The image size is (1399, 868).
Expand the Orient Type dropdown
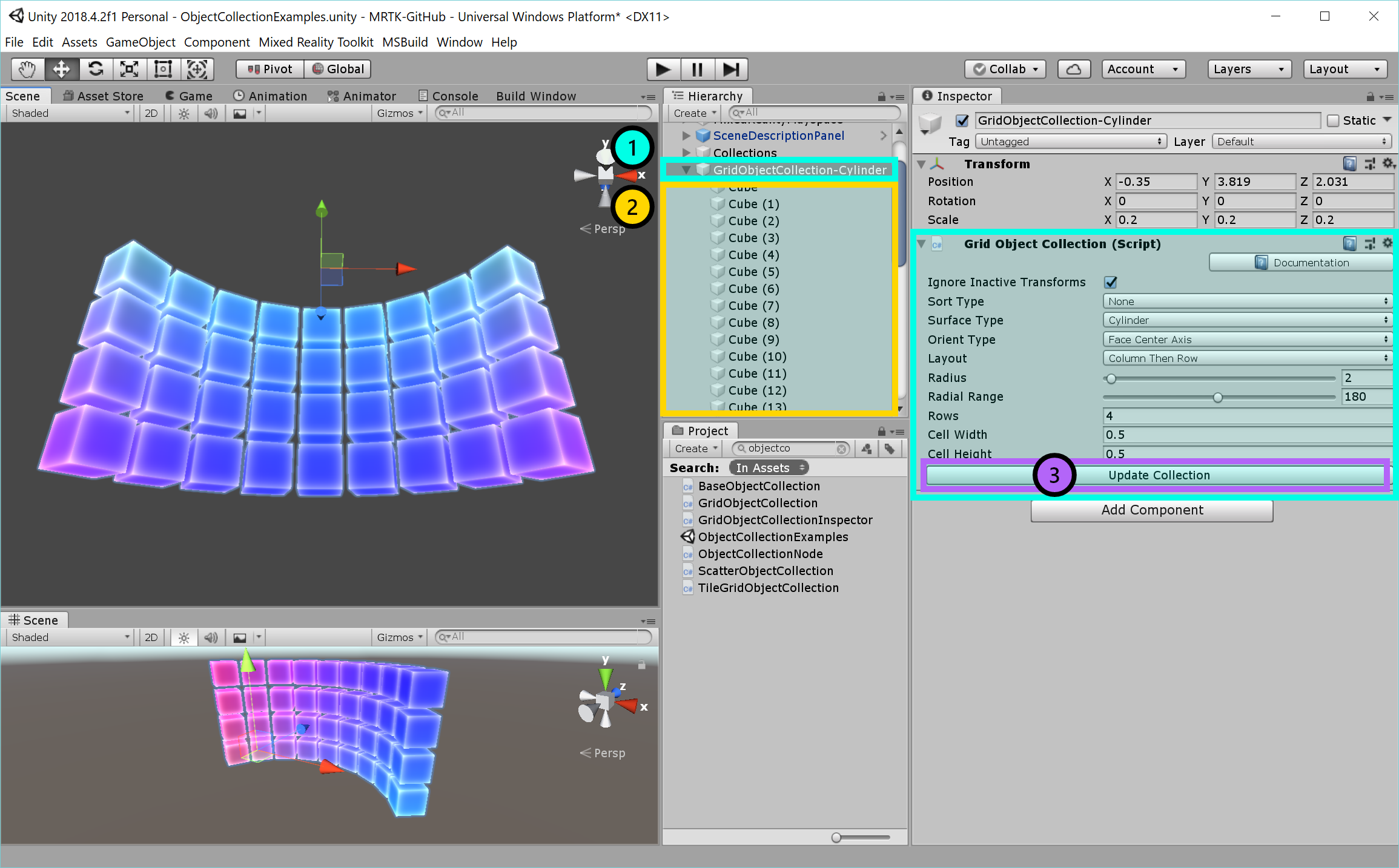1244,340
